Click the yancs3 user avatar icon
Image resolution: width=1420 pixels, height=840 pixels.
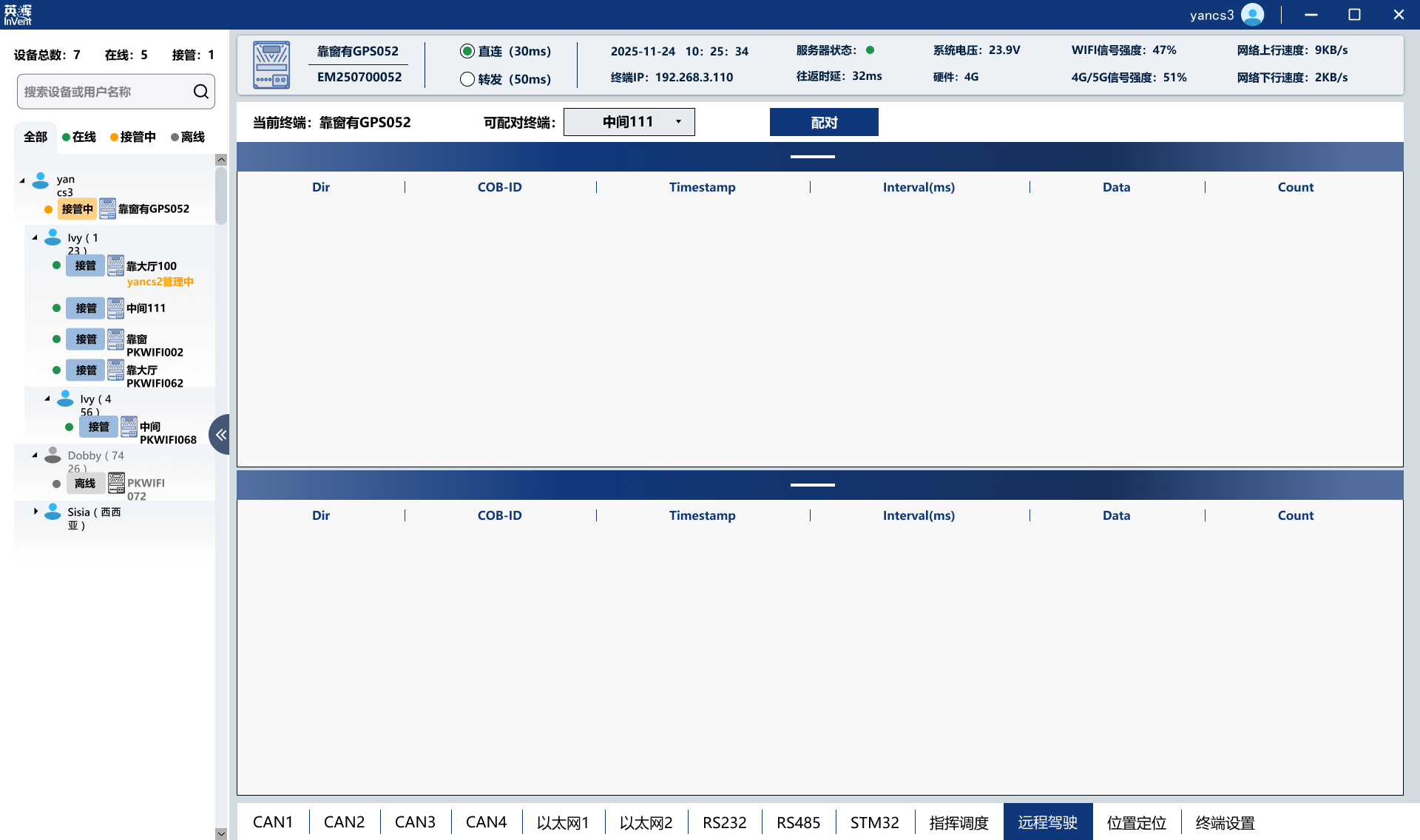tap(1252, 15)
